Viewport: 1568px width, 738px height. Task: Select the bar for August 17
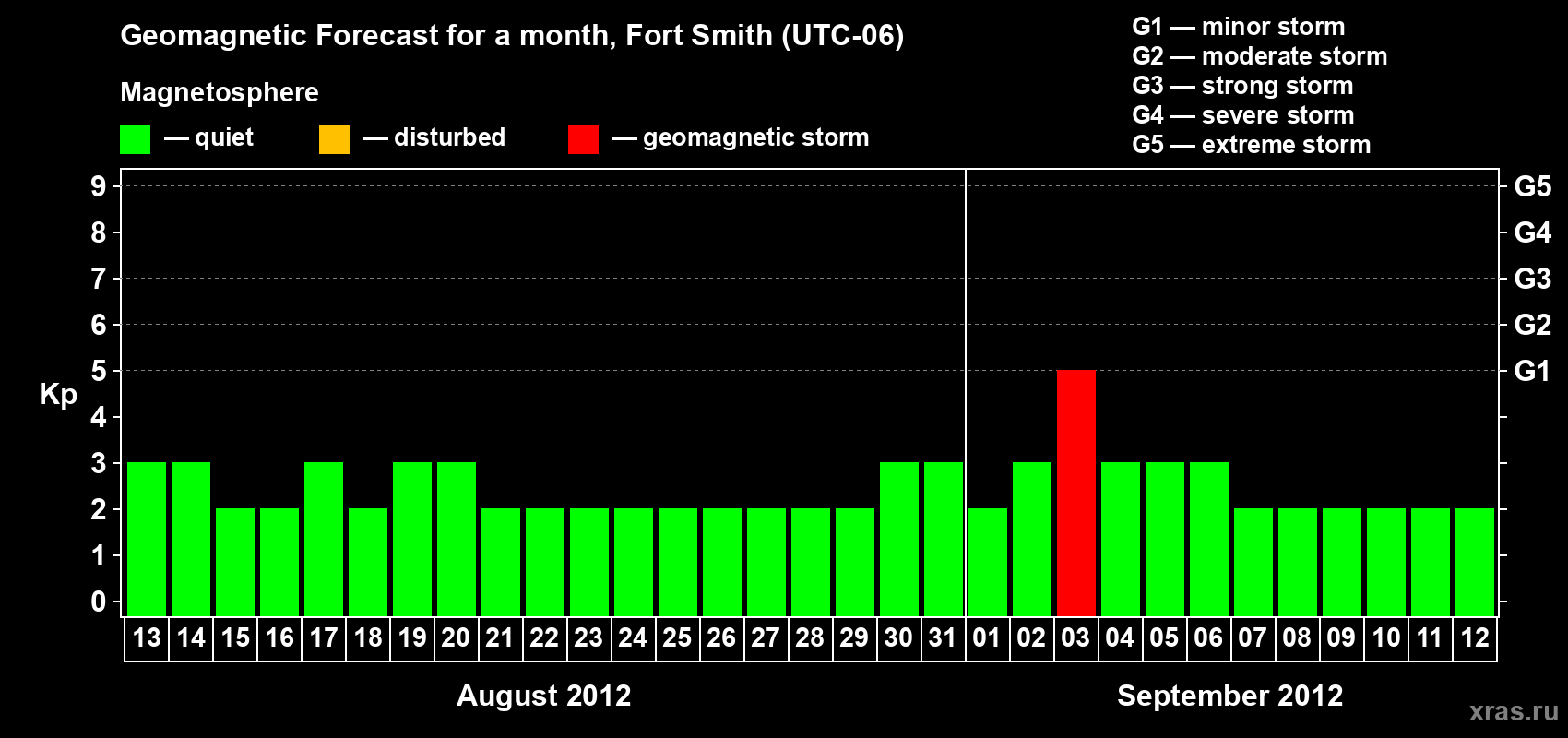point(324,539)
